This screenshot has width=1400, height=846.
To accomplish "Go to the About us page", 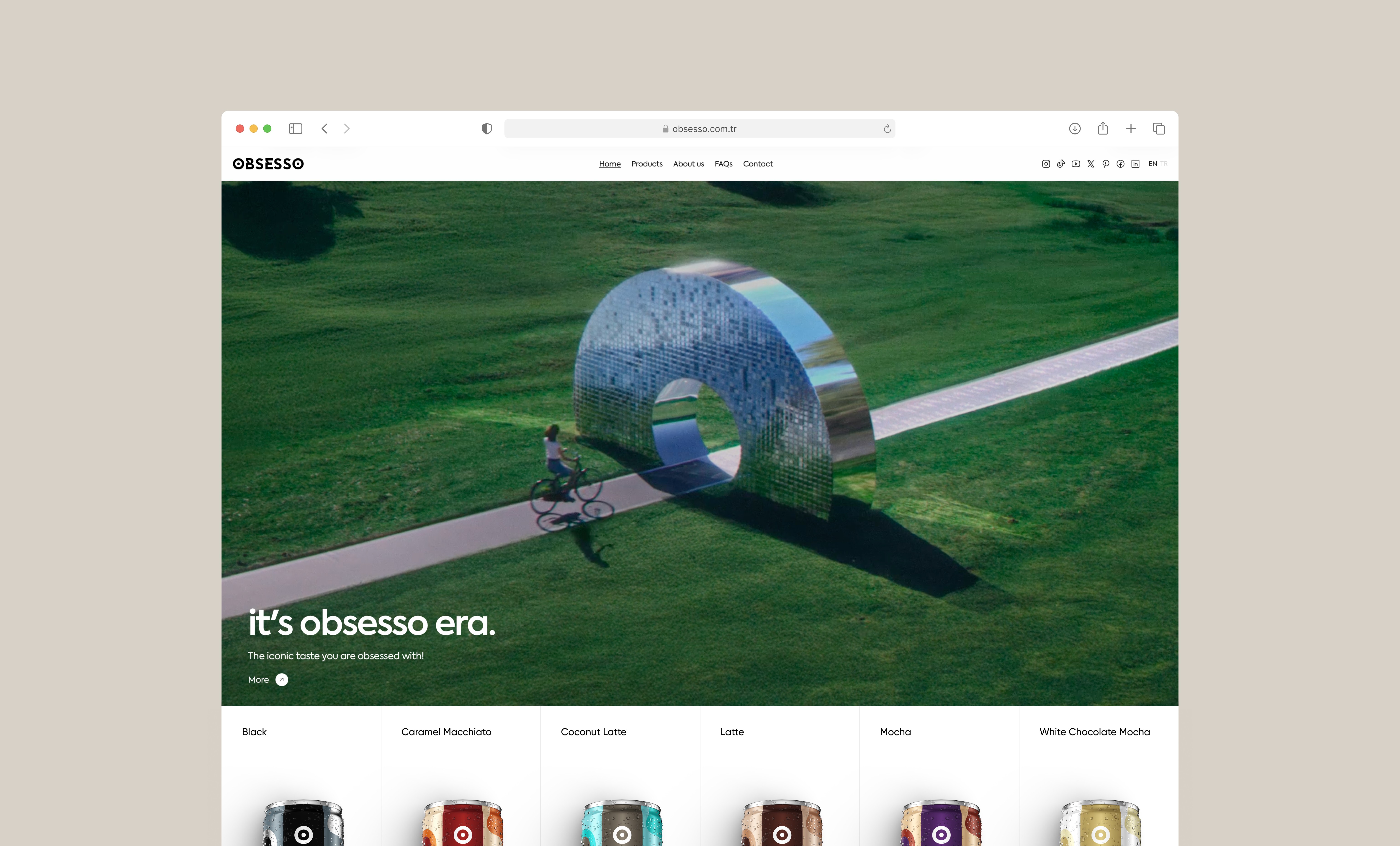I will [688, 164].
